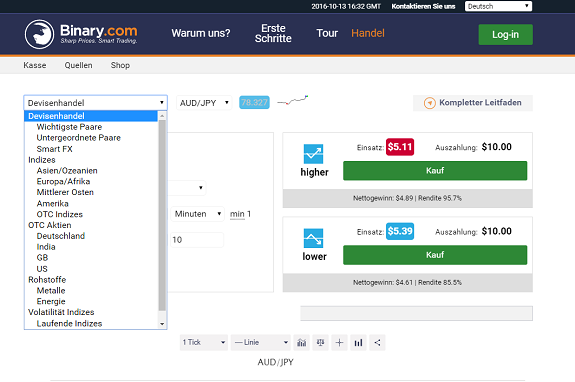The width and height of the screenshot is (575, 382).
Task: Choose Metalle under Rohstoffe
Action: [x=51, y=291]
